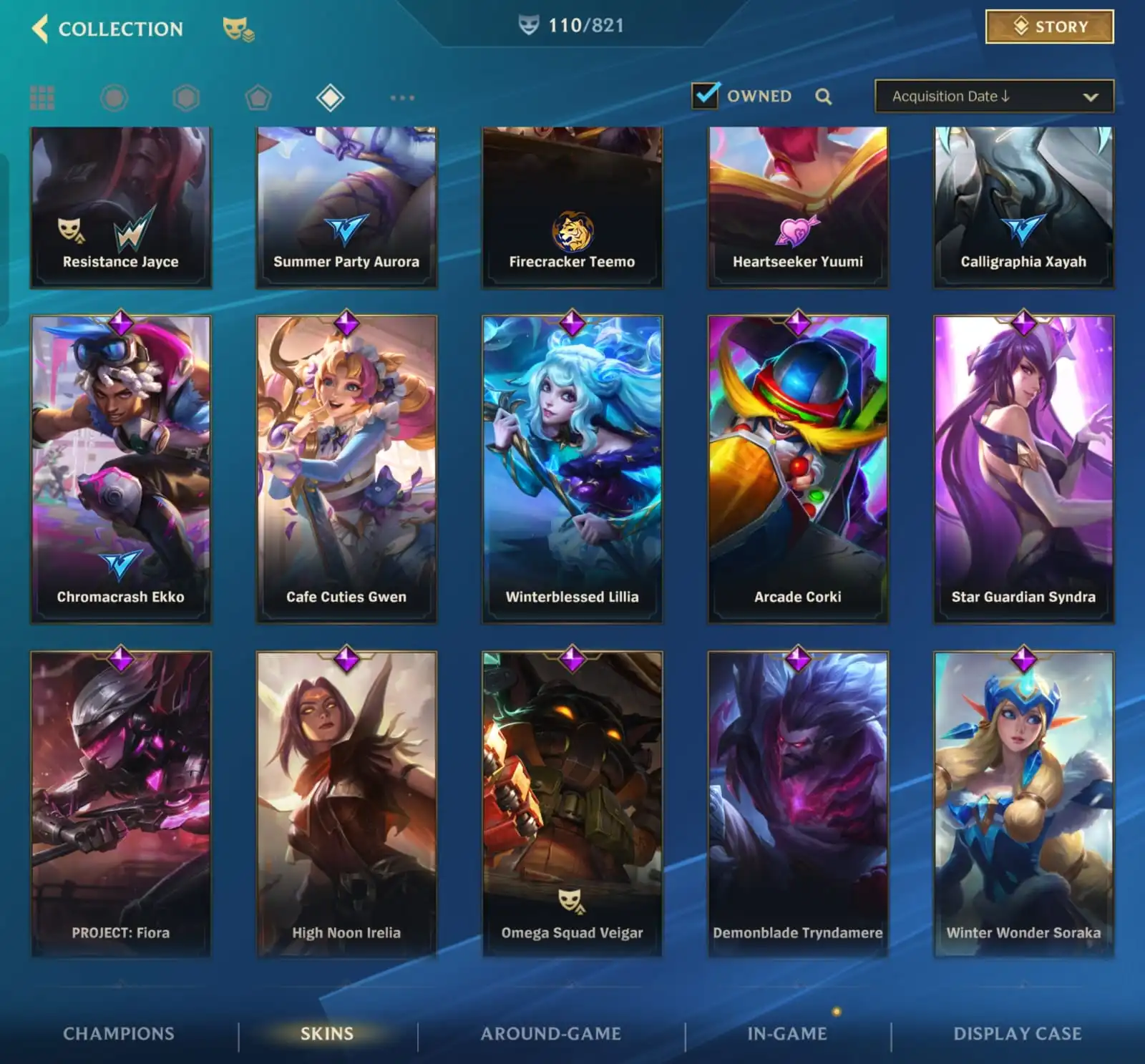Select the diamond rarity filter icon
Viewport: 1145px width, 1064px height.
click(x=331, y=97)
